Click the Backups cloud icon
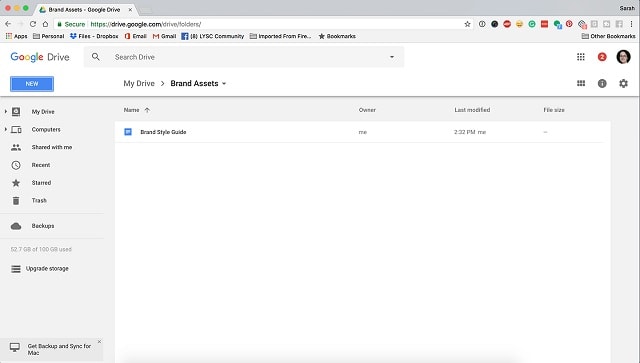Screen dimensions: 640x363 click(16, 226)
